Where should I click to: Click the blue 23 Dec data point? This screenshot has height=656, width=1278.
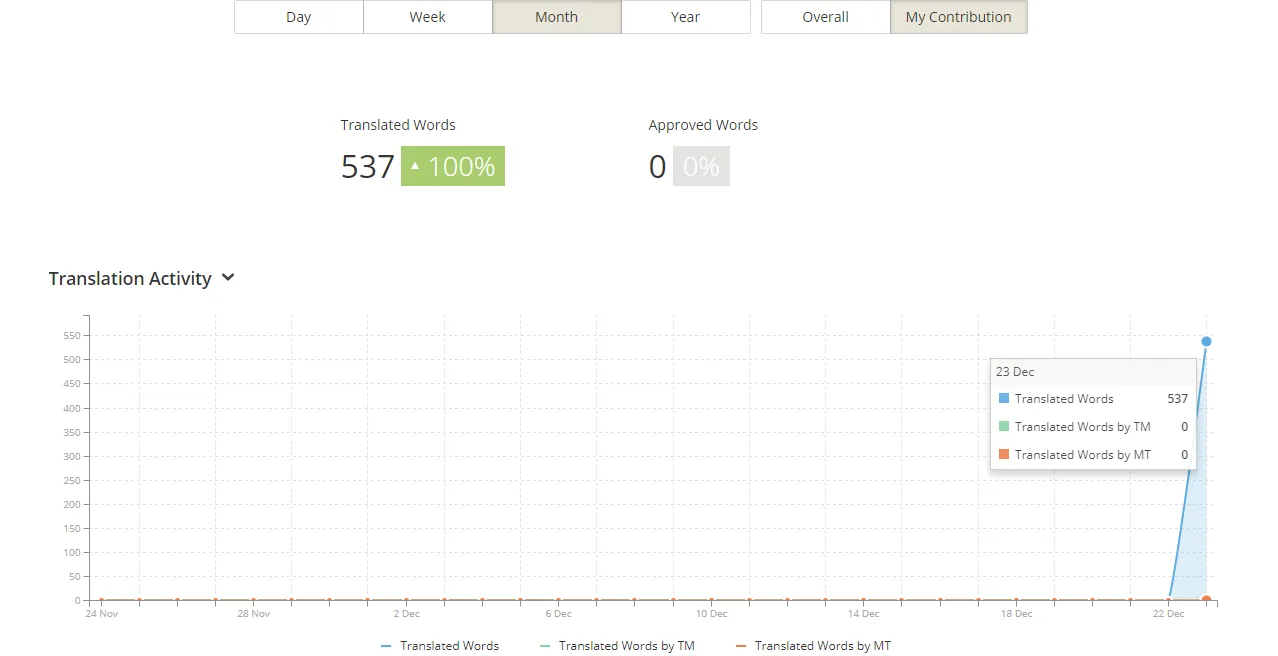coord(1206,342)
